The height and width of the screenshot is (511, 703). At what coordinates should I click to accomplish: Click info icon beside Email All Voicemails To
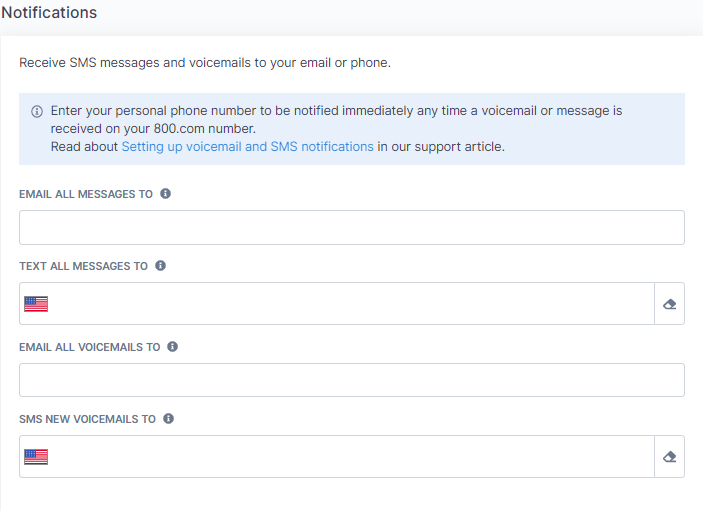pos(173,346)
